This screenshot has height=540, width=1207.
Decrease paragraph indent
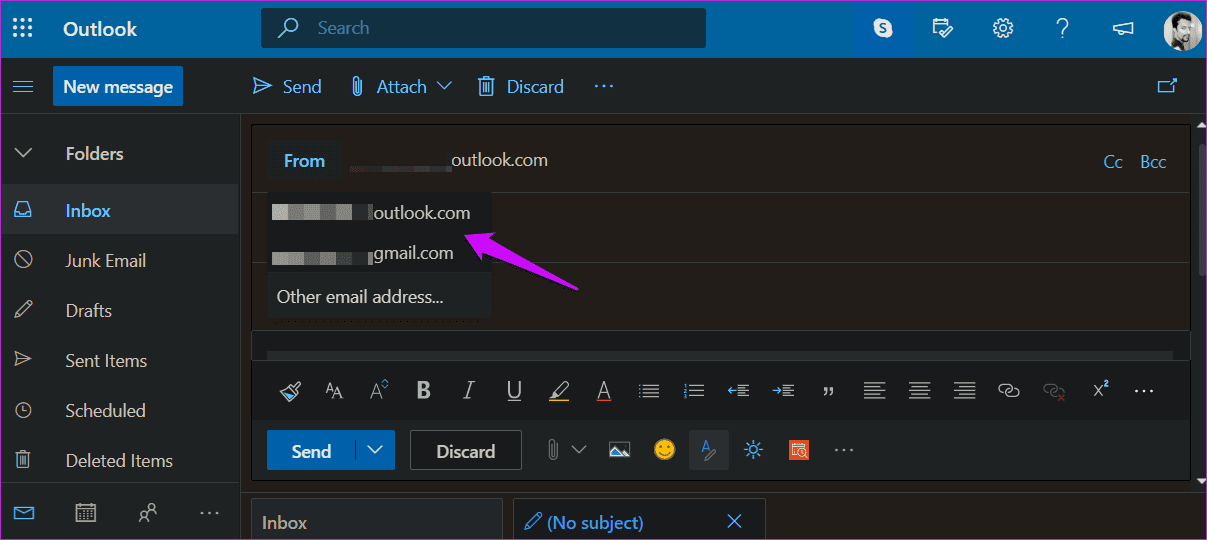click(x=739, y=391)
